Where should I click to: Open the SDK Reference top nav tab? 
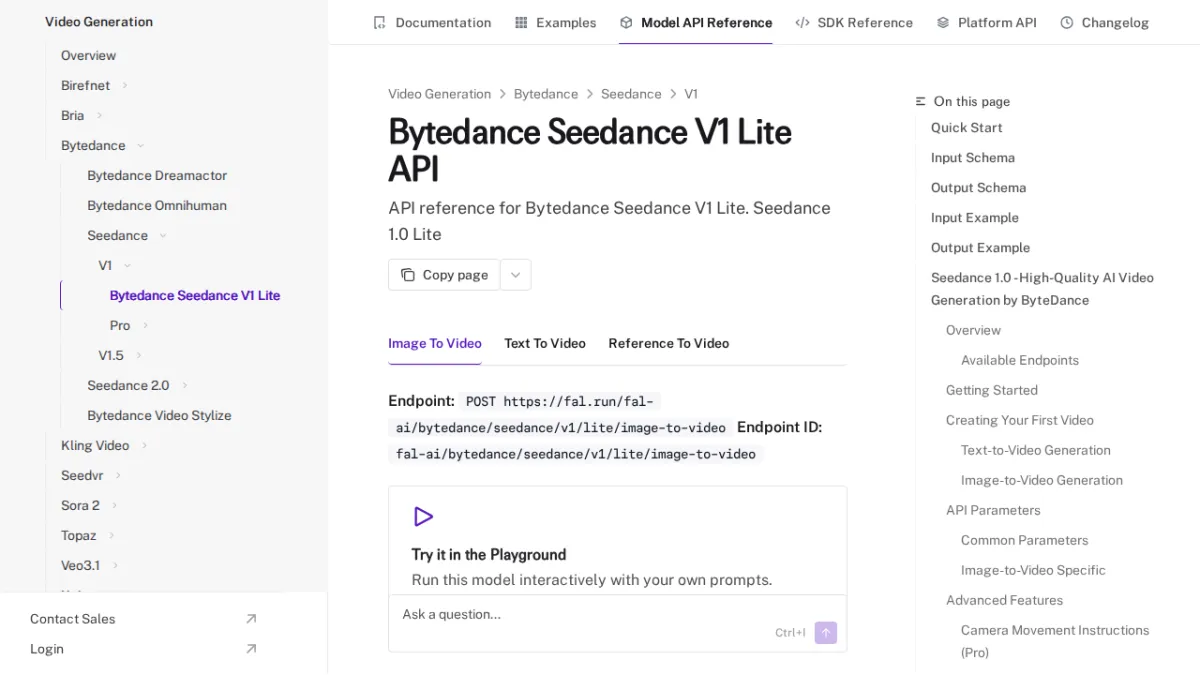pos(854,22)
